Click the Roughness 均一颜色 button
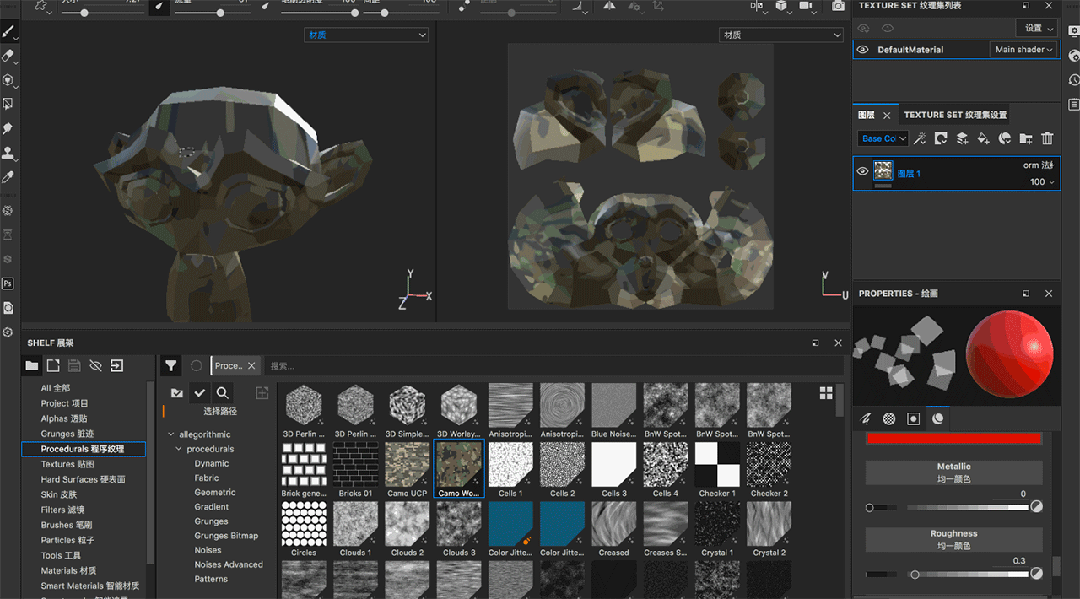This screenshot has height=599, width=1080. click(954, 540)
